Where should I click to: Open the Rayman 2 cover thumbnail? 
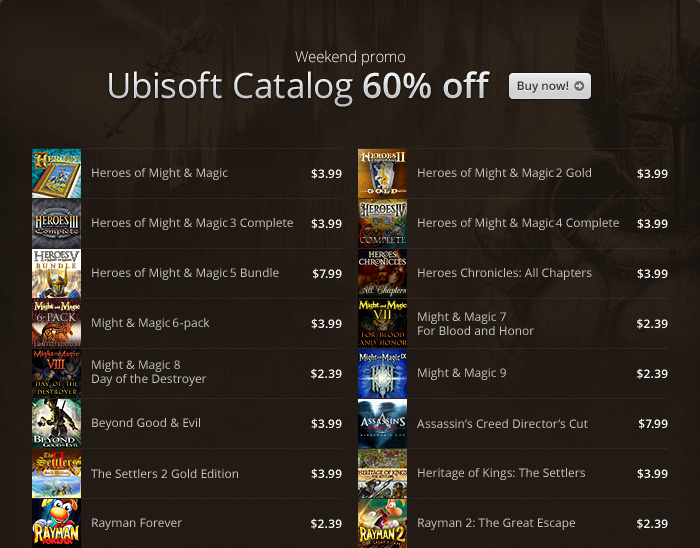tap(383, 523)
